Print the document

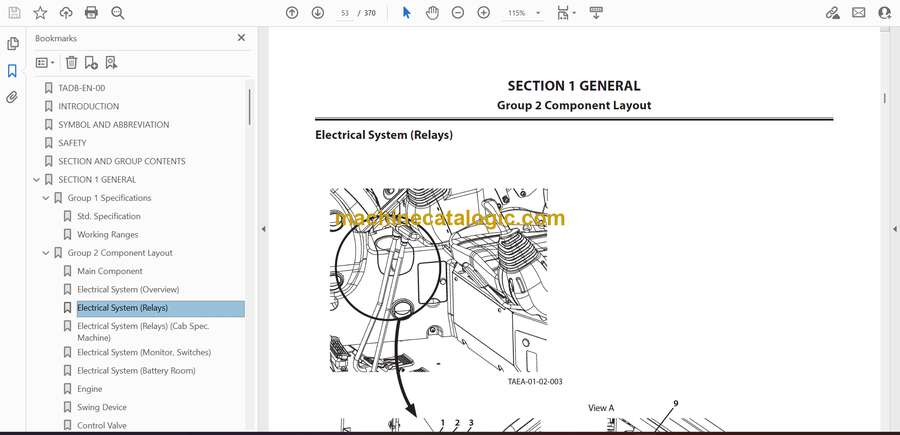point(91,13)
